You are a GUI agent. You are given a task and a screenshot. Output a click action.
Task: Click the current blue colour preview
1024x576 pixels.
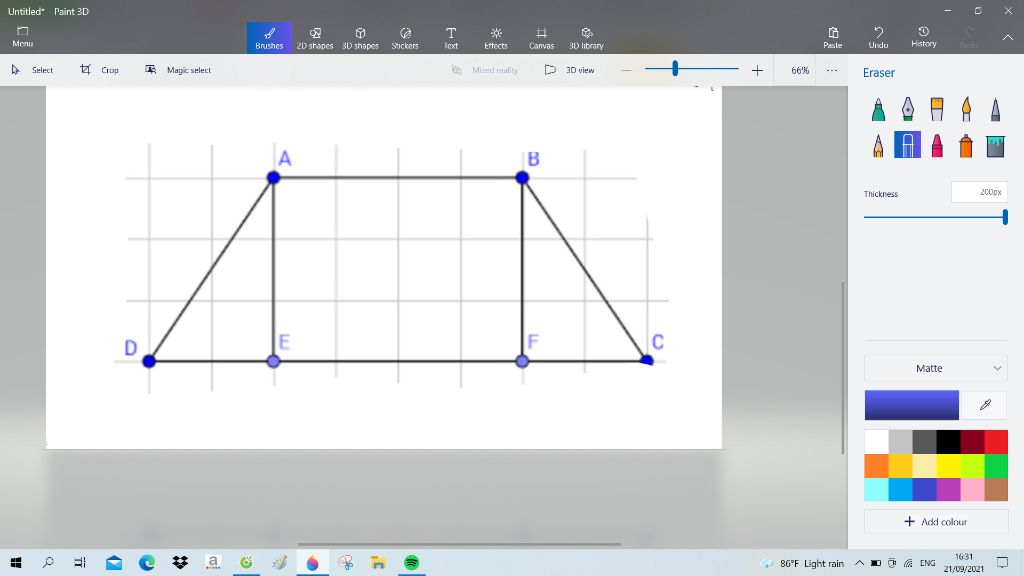click(912, 405)
